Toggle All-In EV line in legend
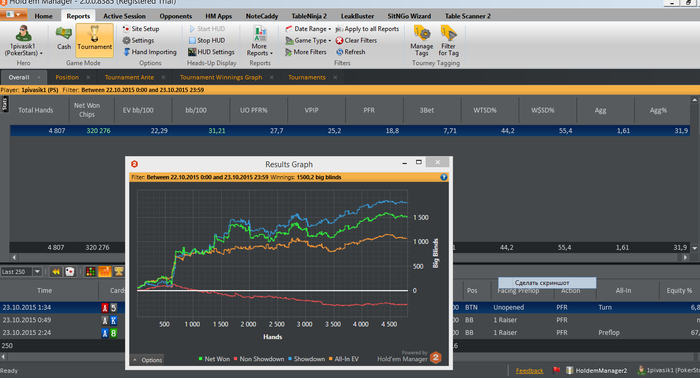Screen dimensions: 700x378 [343, 359]
